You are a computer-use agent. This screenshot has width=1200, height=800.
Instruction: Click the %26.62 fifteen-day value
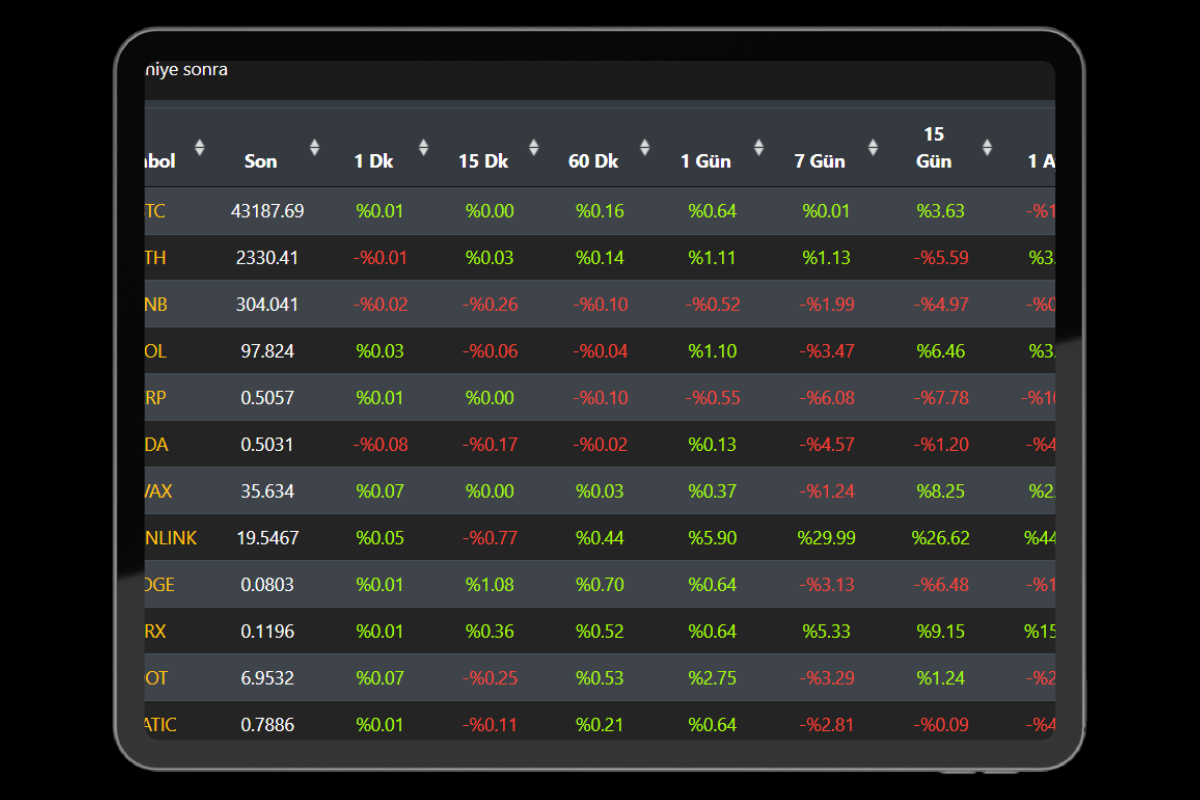[x=940, y=538]
